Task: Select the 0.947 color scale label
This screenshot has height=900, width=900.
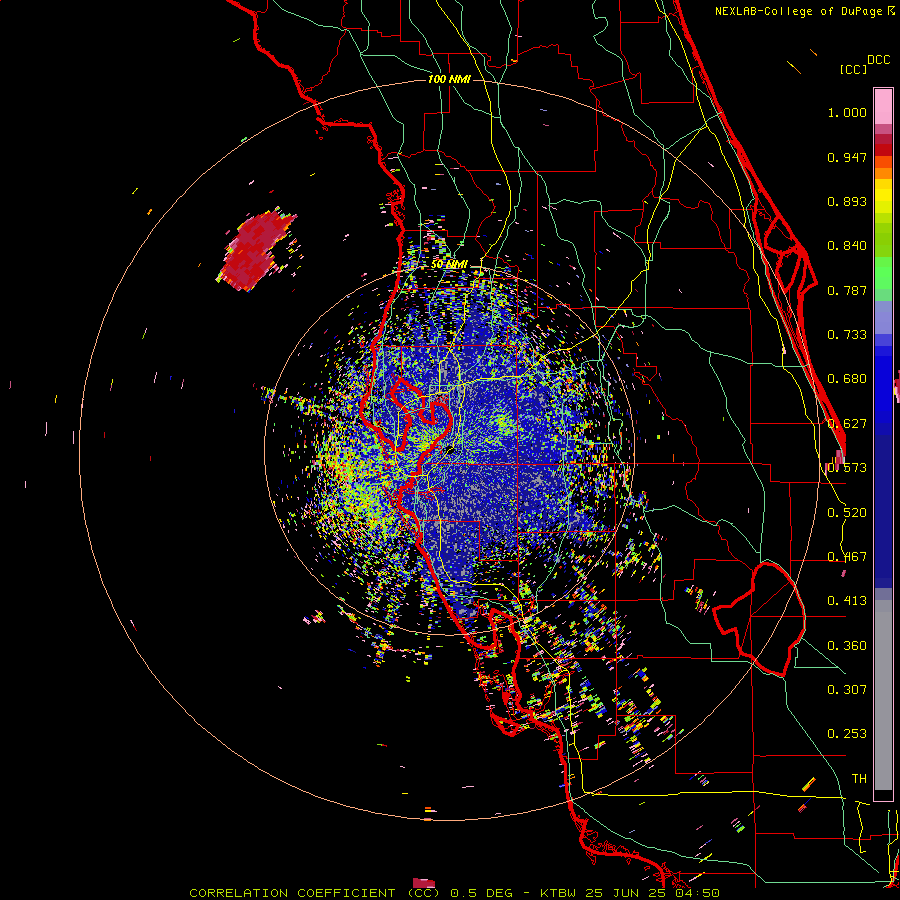Action: click(847, 157)
